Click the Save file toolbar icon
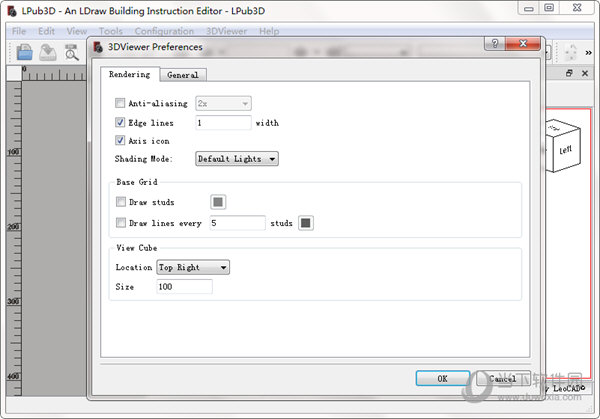Image resolution: width=600 pixels, height=419 pixels. coord(48,52)
